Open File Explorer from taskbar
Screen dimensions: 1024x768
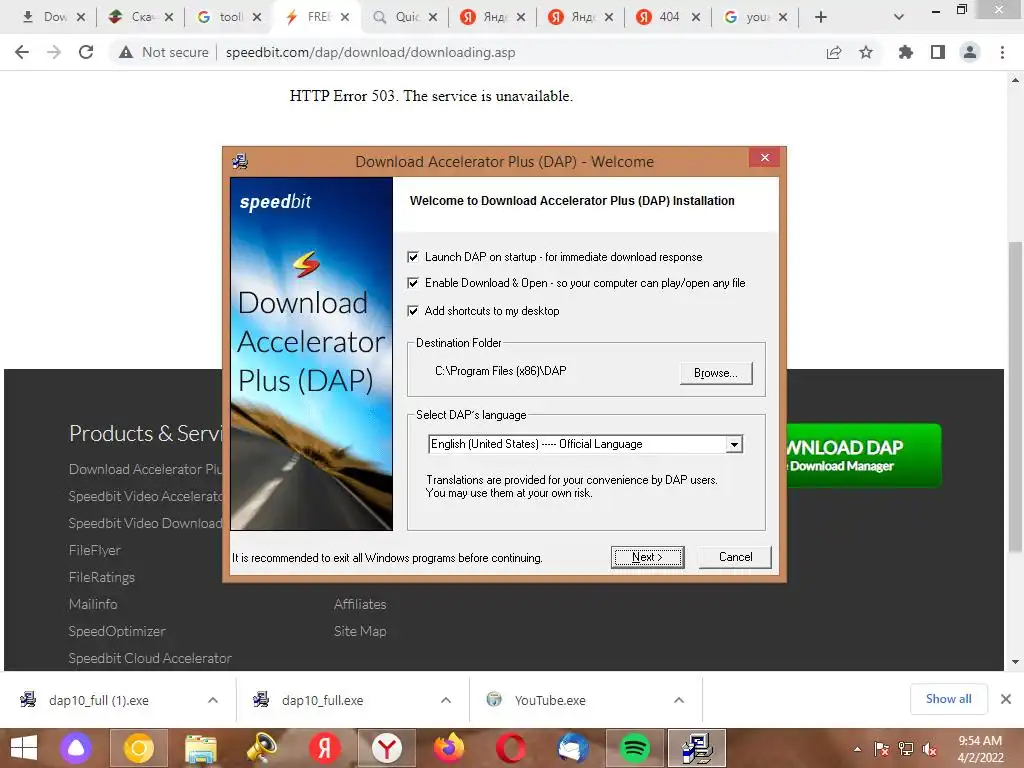click(x=200, y=748)
